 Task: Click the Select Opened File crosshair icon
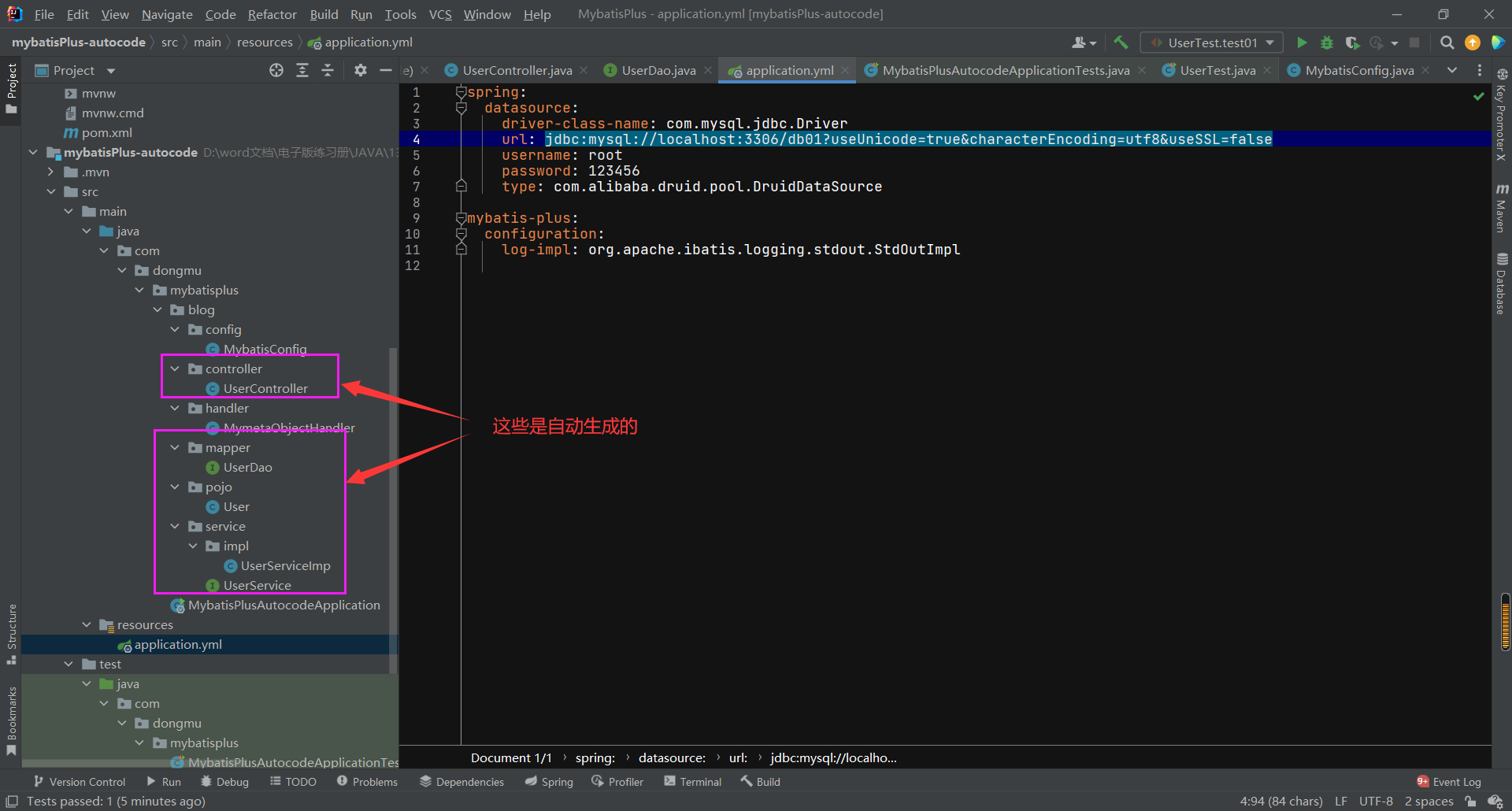pos(276,70)
